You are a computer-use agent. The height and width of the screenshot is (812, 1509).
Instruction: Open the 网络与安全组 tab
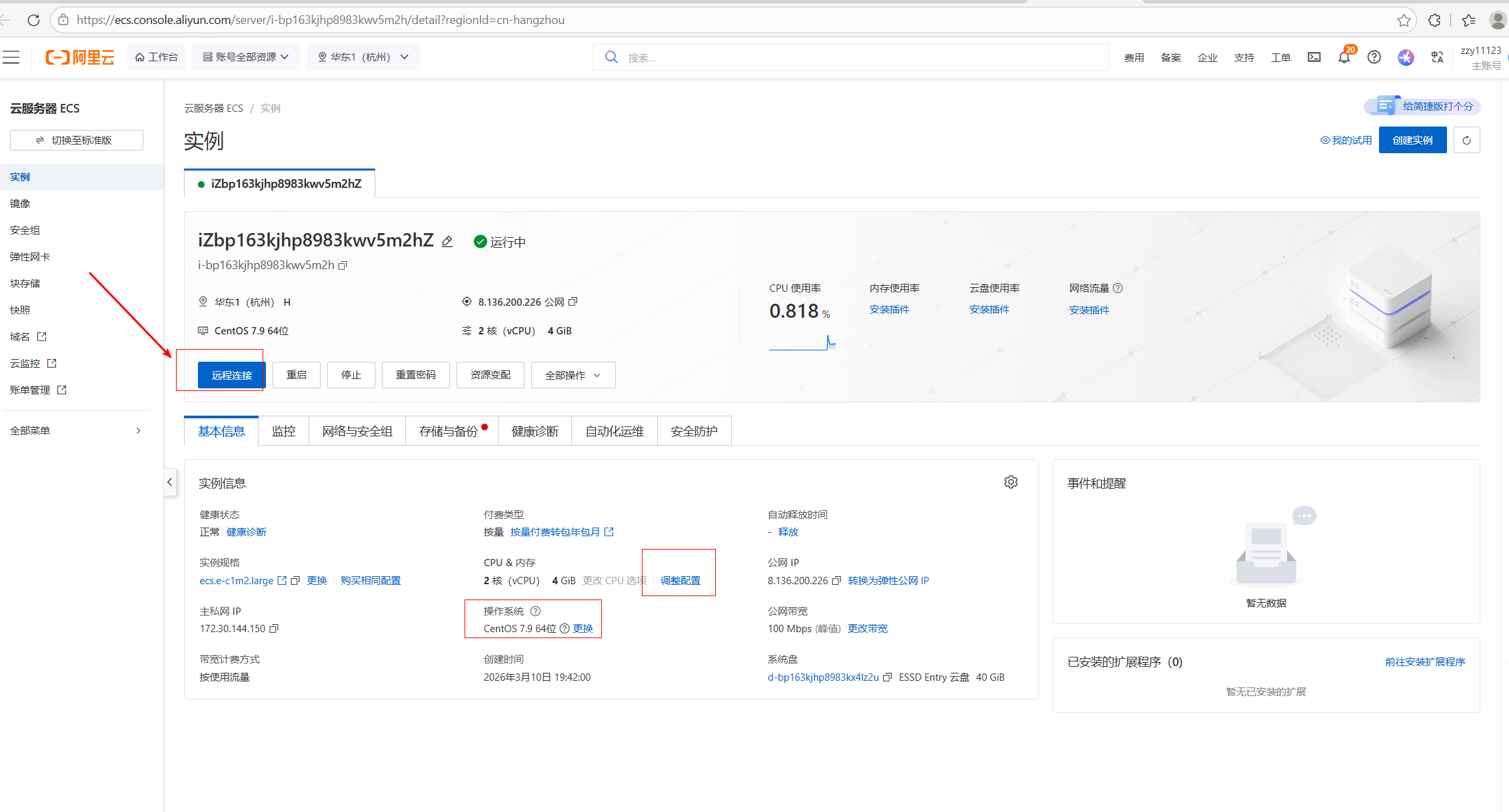tap(357, 431)
